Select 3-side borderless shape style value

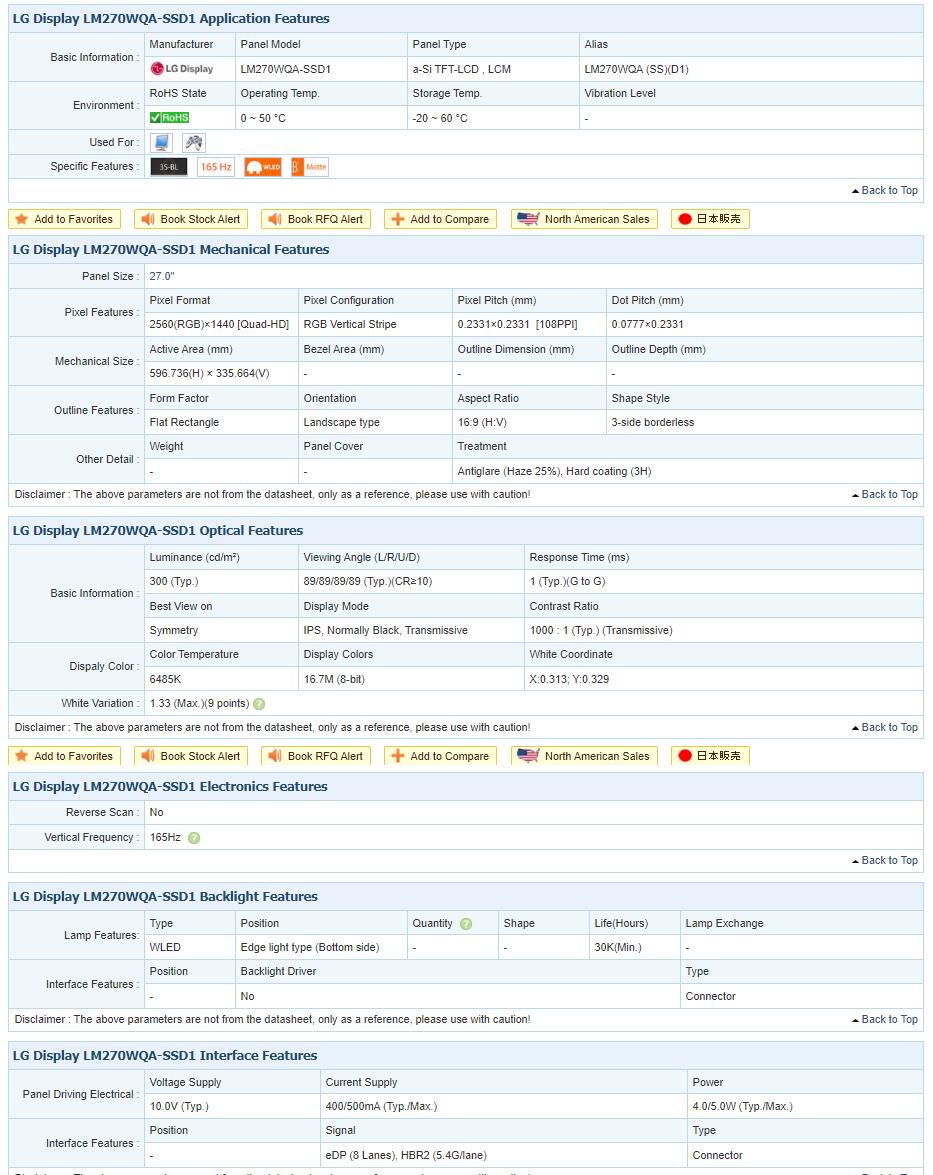(x=653, y=423)
